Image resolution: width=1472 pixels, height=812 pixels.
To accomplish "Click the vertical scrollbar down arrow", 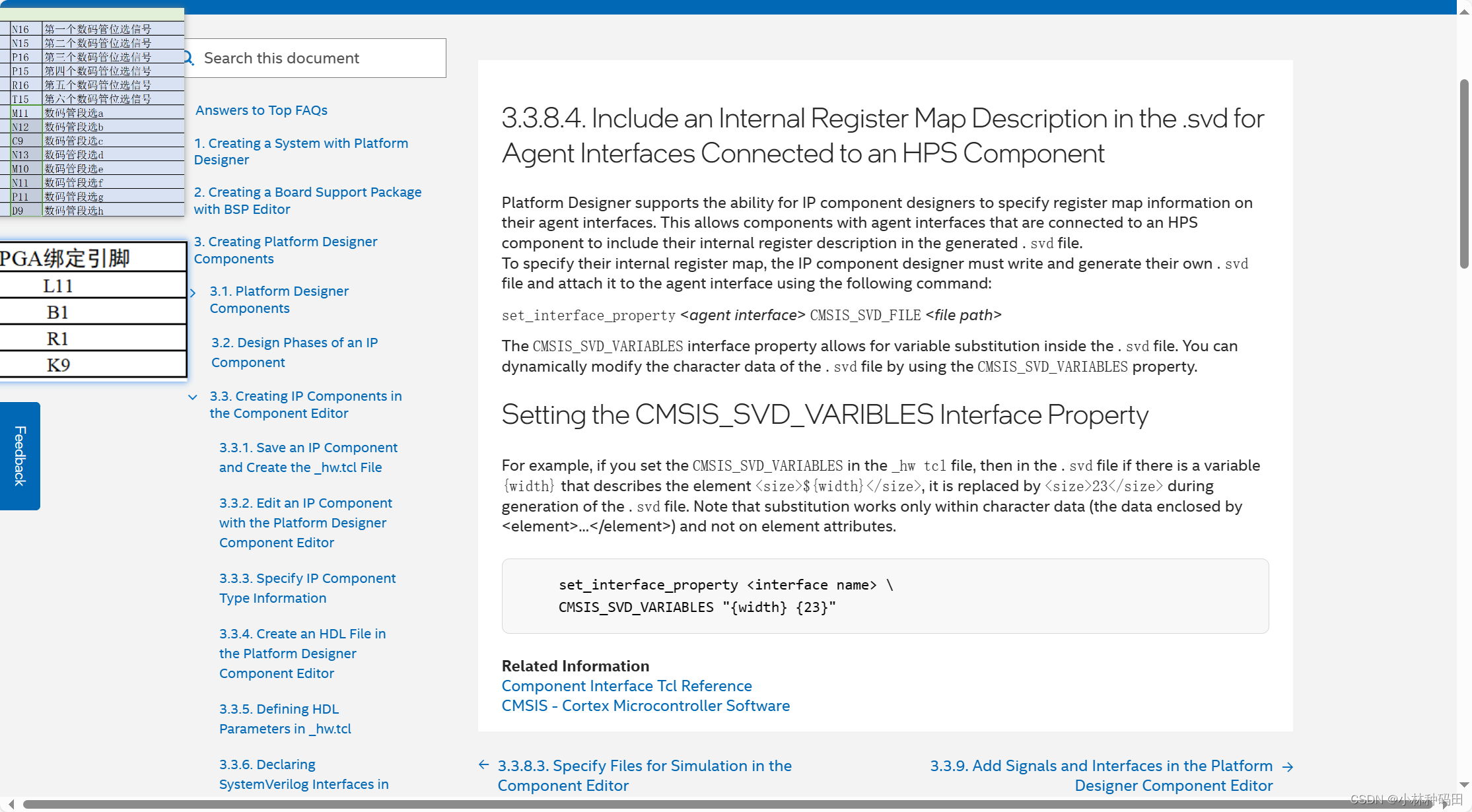I will 1463,785.
